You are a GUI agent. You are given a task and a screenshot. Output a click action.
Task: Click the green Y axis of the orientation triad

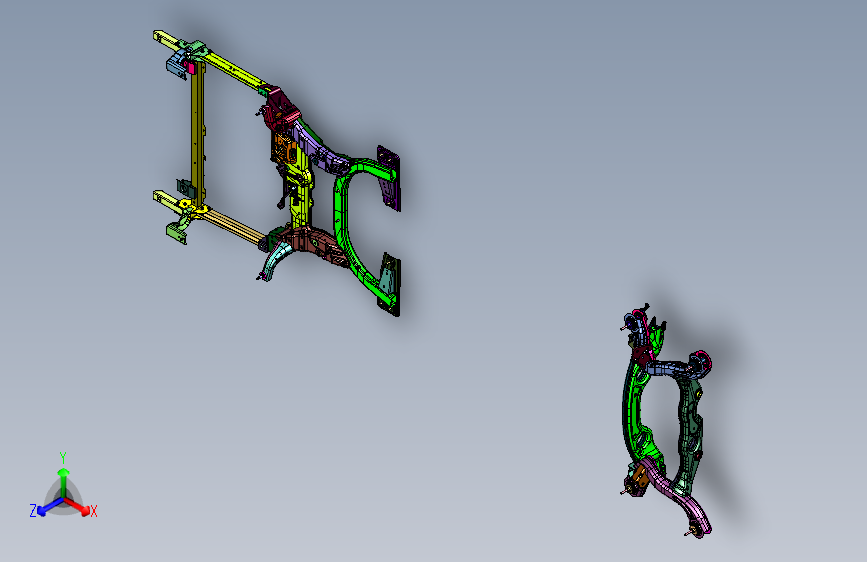click(x=64, y=483)
